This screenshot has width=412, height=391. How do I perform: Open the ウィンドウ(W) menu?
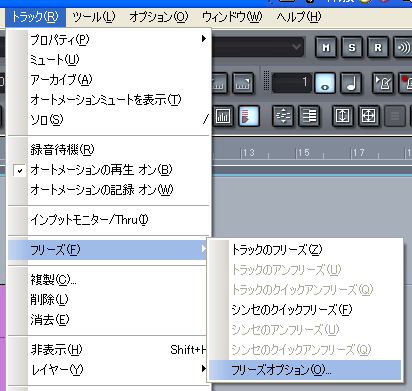(232, 17)
